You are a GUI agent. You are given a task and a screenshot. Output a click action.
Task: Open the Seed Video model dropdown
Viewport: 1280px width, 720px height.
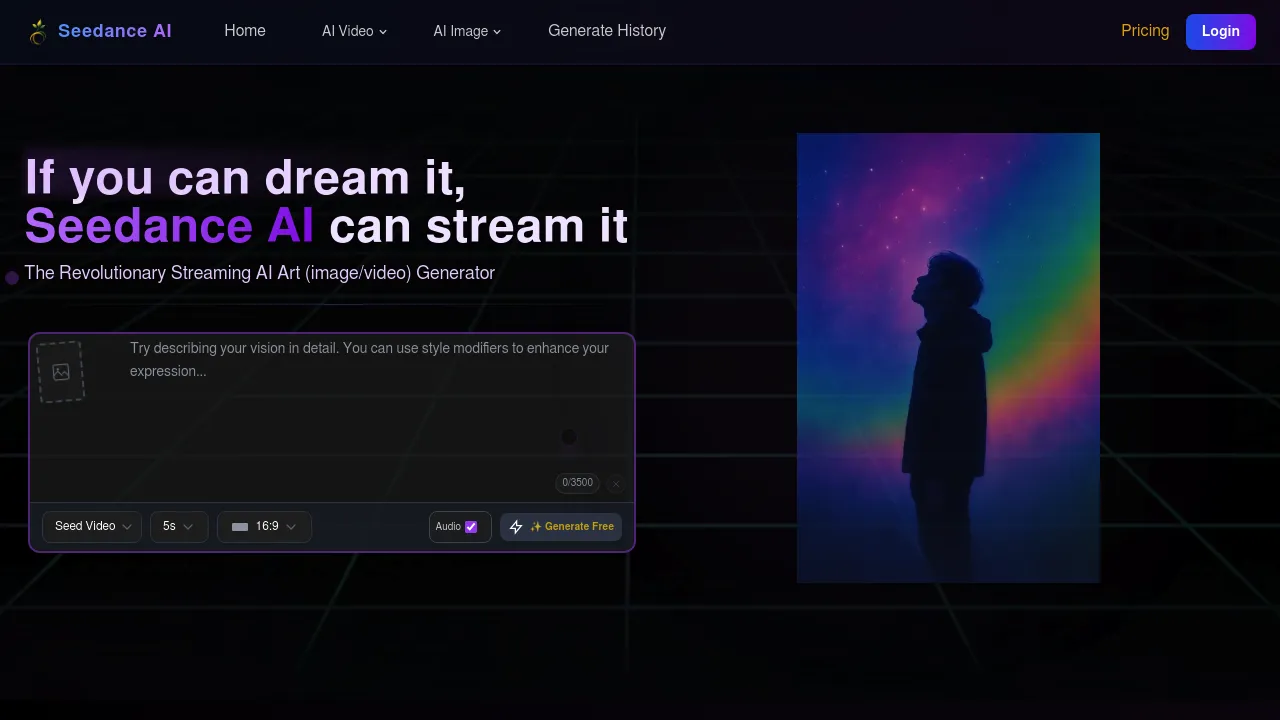pyautogui.click(x=92, y=527)
